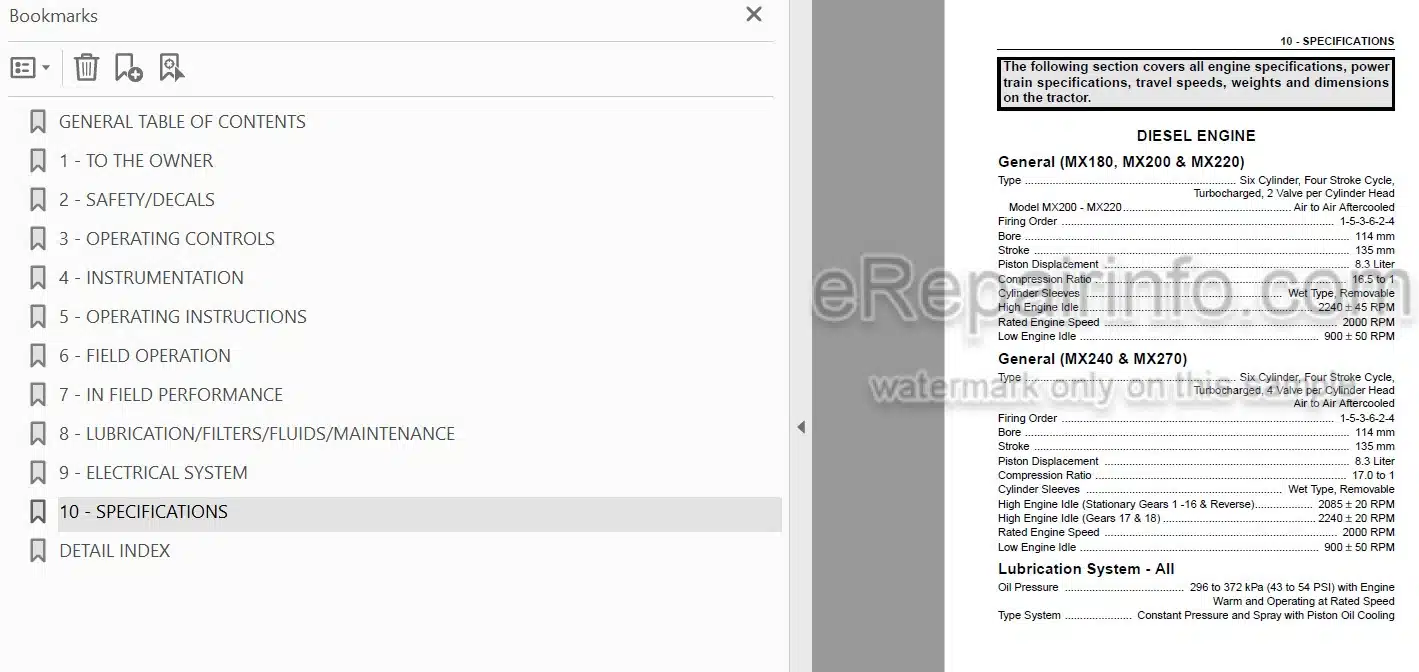Click the boxed section introduction paragraph

click(x=1196, y=83)
